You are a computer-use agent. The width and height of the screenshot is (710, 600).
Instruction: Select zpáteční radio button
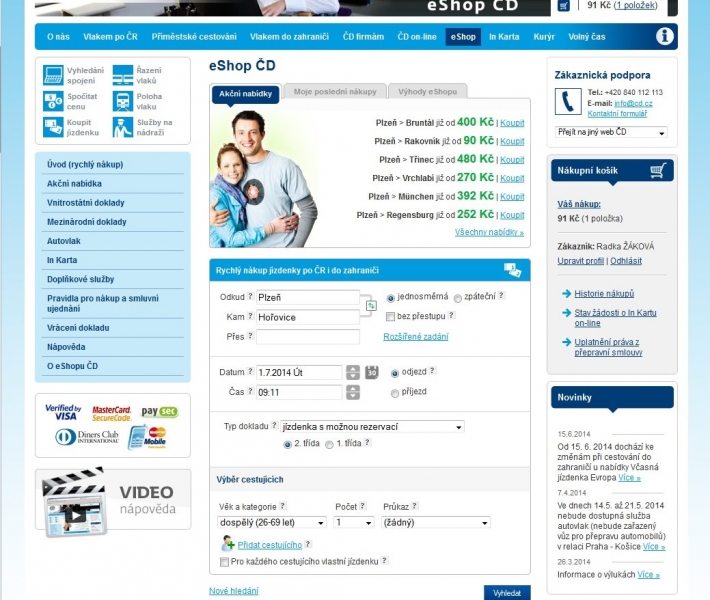point(458,298)
